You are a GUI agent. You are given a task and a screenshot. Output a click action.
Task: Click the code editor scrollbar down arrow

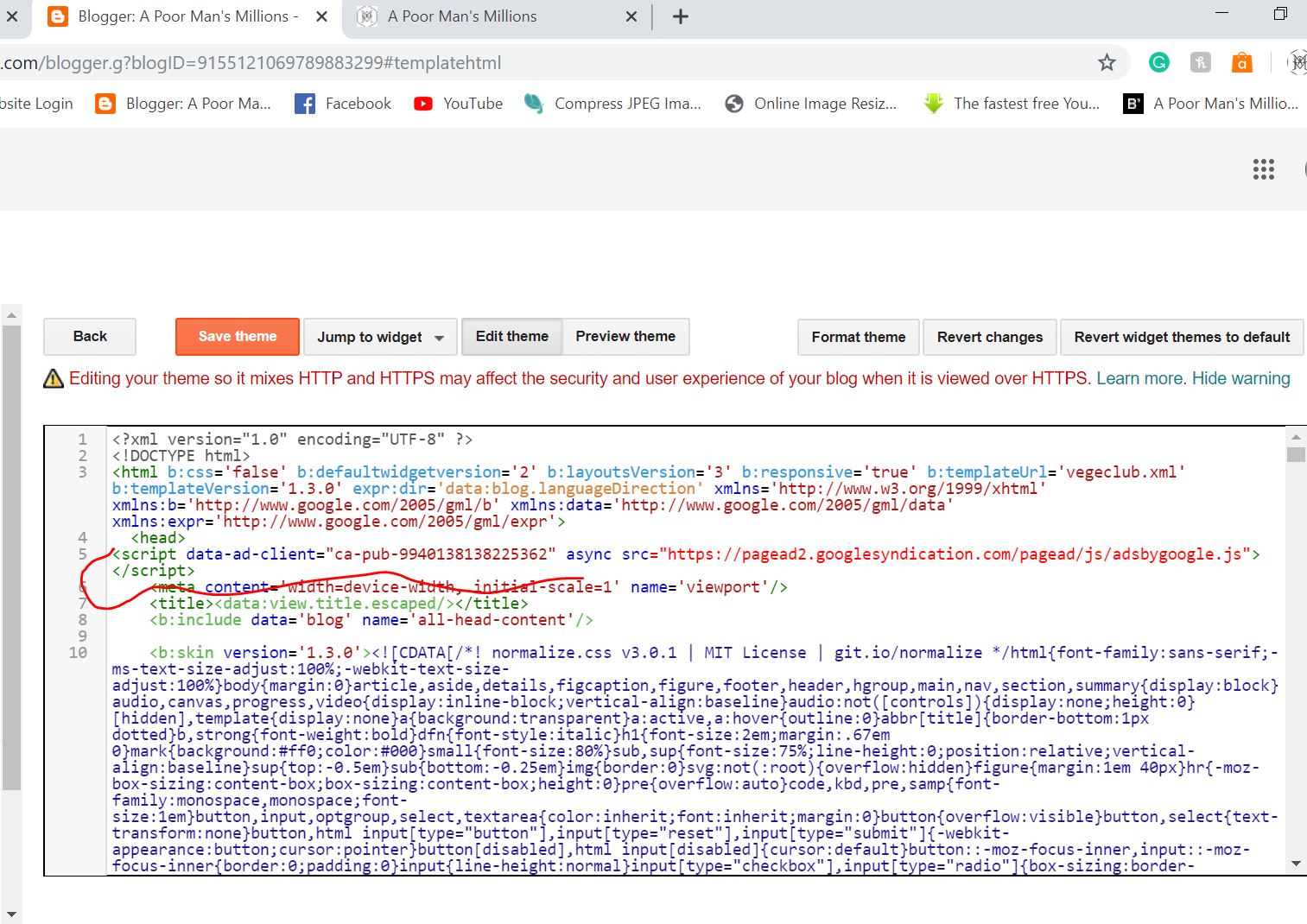click(x=1296, y=864)
